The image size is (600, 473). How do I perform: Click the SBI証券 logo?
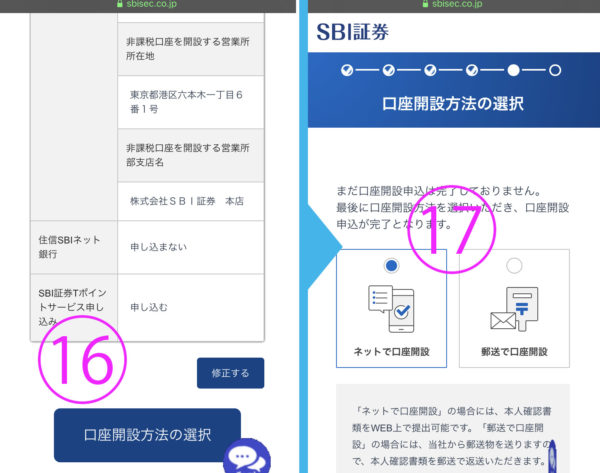pos(352,32)
